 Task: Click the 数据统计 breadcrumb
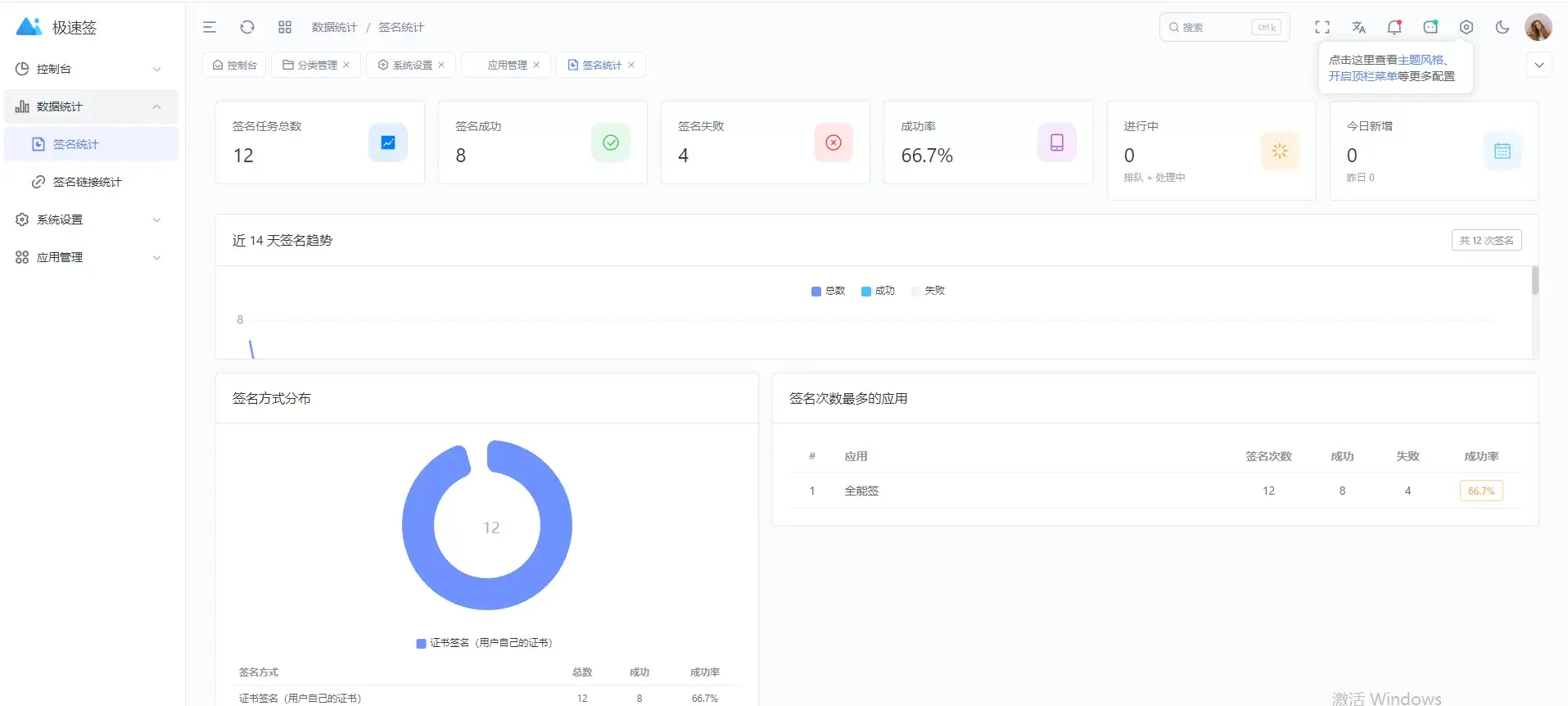[334, 27]
